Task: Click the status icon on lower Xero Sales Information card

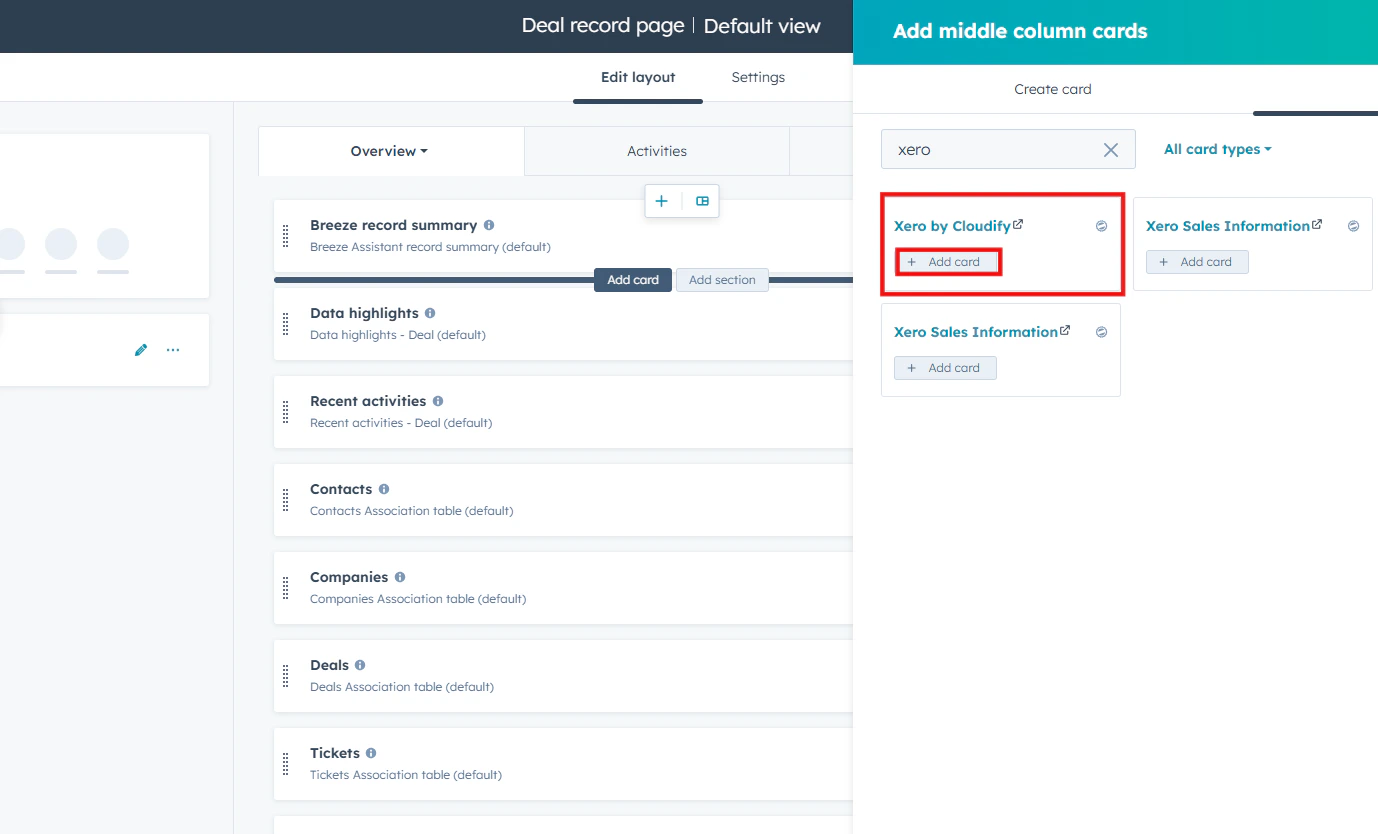Action: pos(1101,332)
